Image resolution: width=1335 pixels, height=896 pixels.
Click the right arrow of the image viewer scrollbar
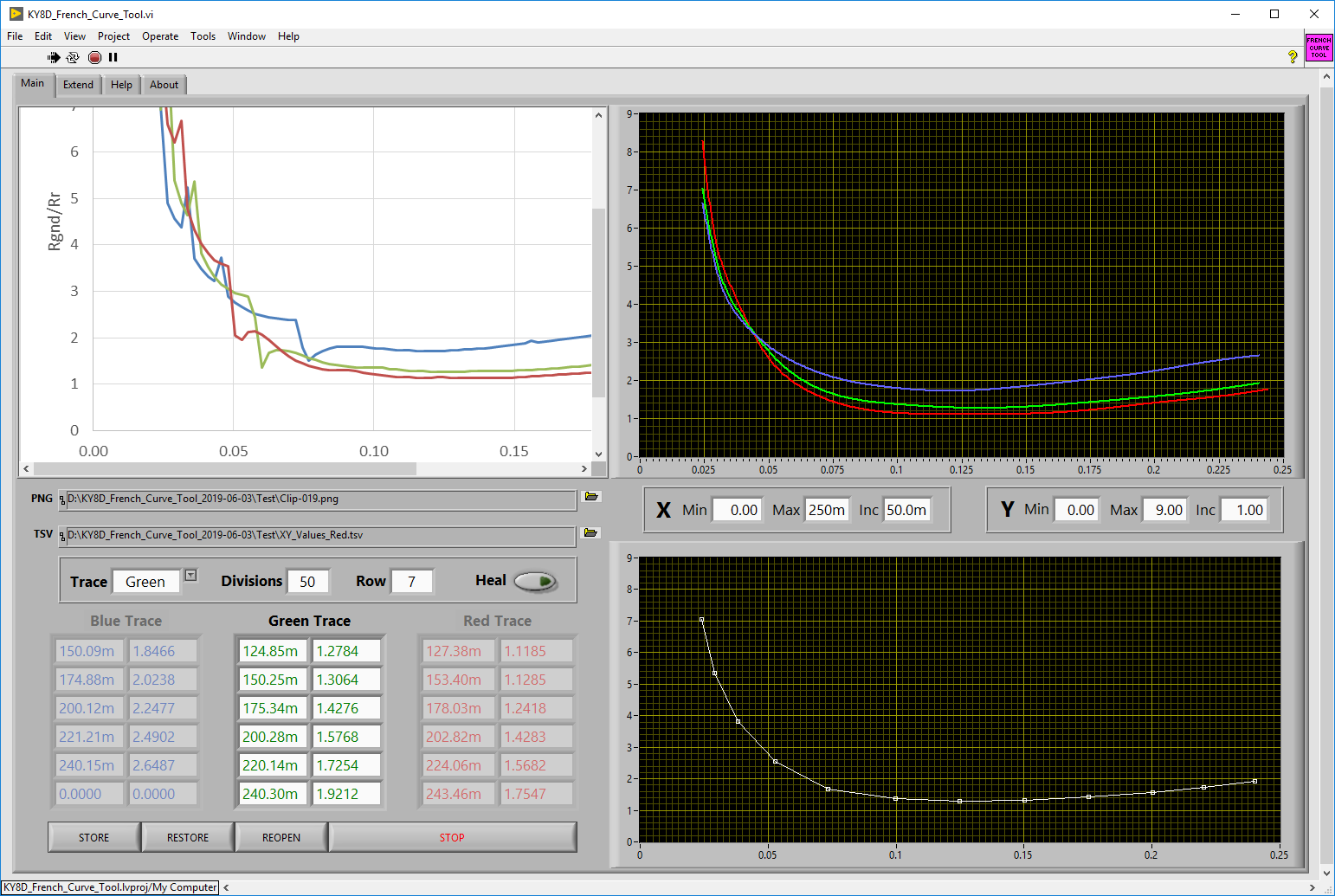pyautogui.click(x=584, y=468)
